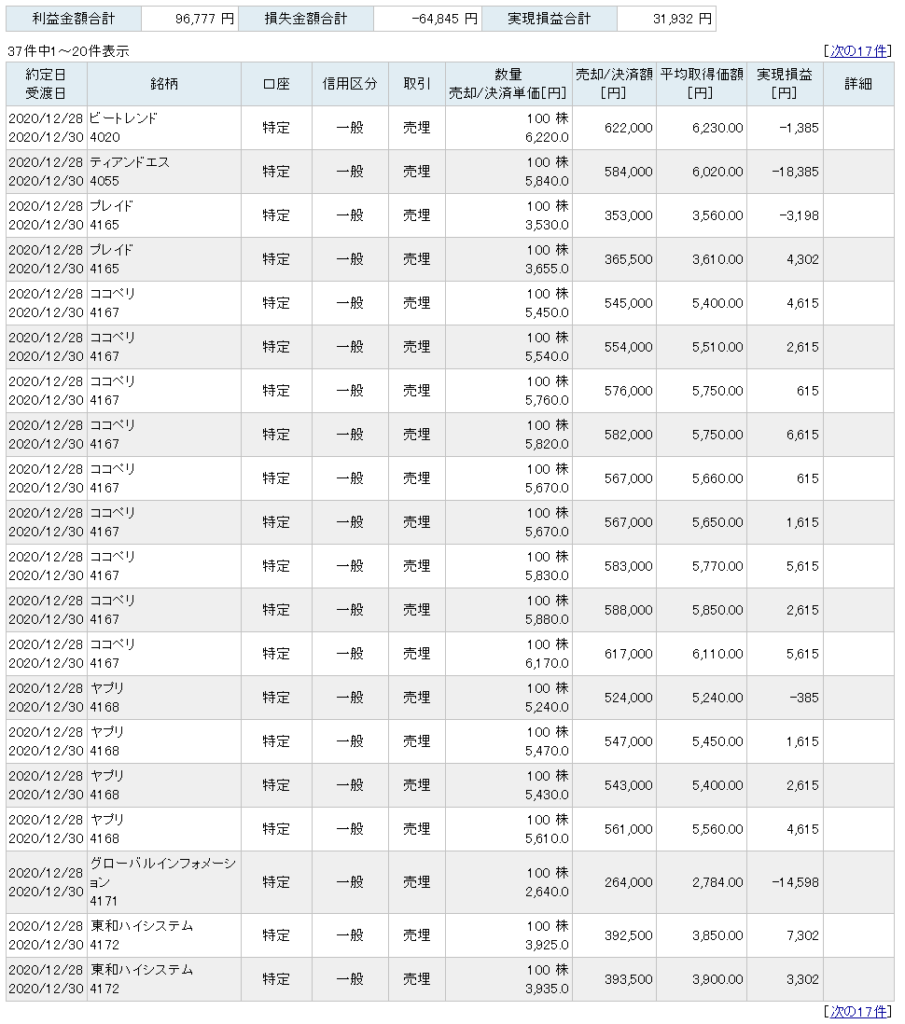
Task: Click the realized loss value -14,598
Action: pyautogui.click(x=793, y=882)
